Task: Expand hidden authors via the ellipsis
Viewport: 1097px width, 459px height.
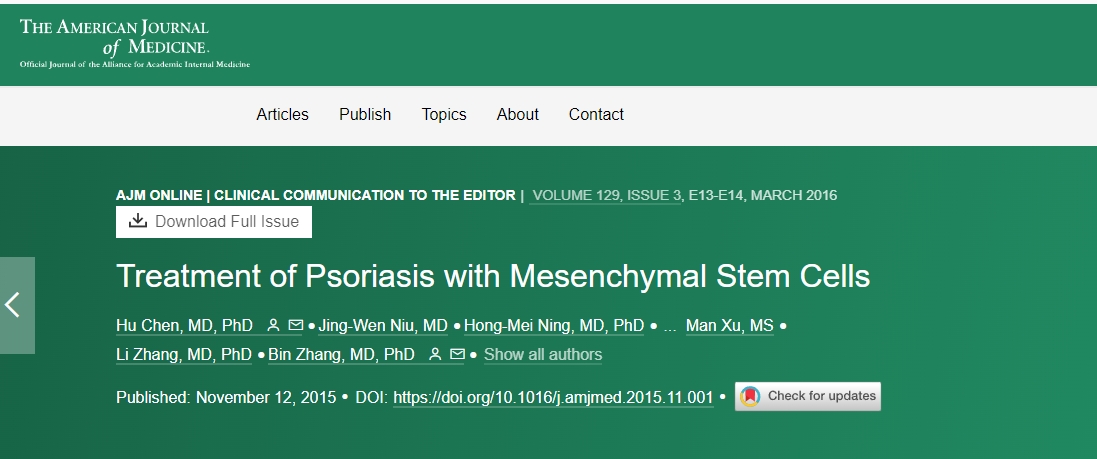Action: (x=670, y=326)
